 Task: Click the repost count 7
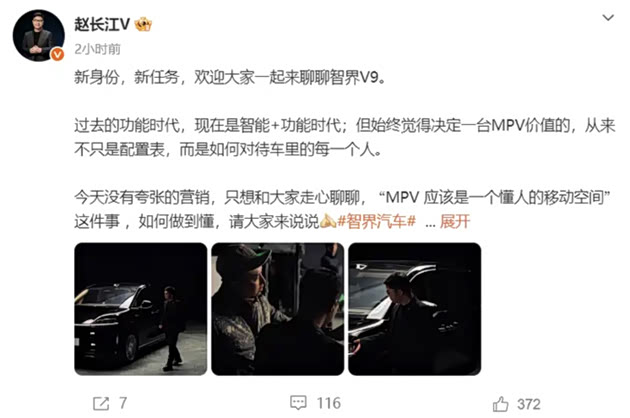(x=123, y=403)
